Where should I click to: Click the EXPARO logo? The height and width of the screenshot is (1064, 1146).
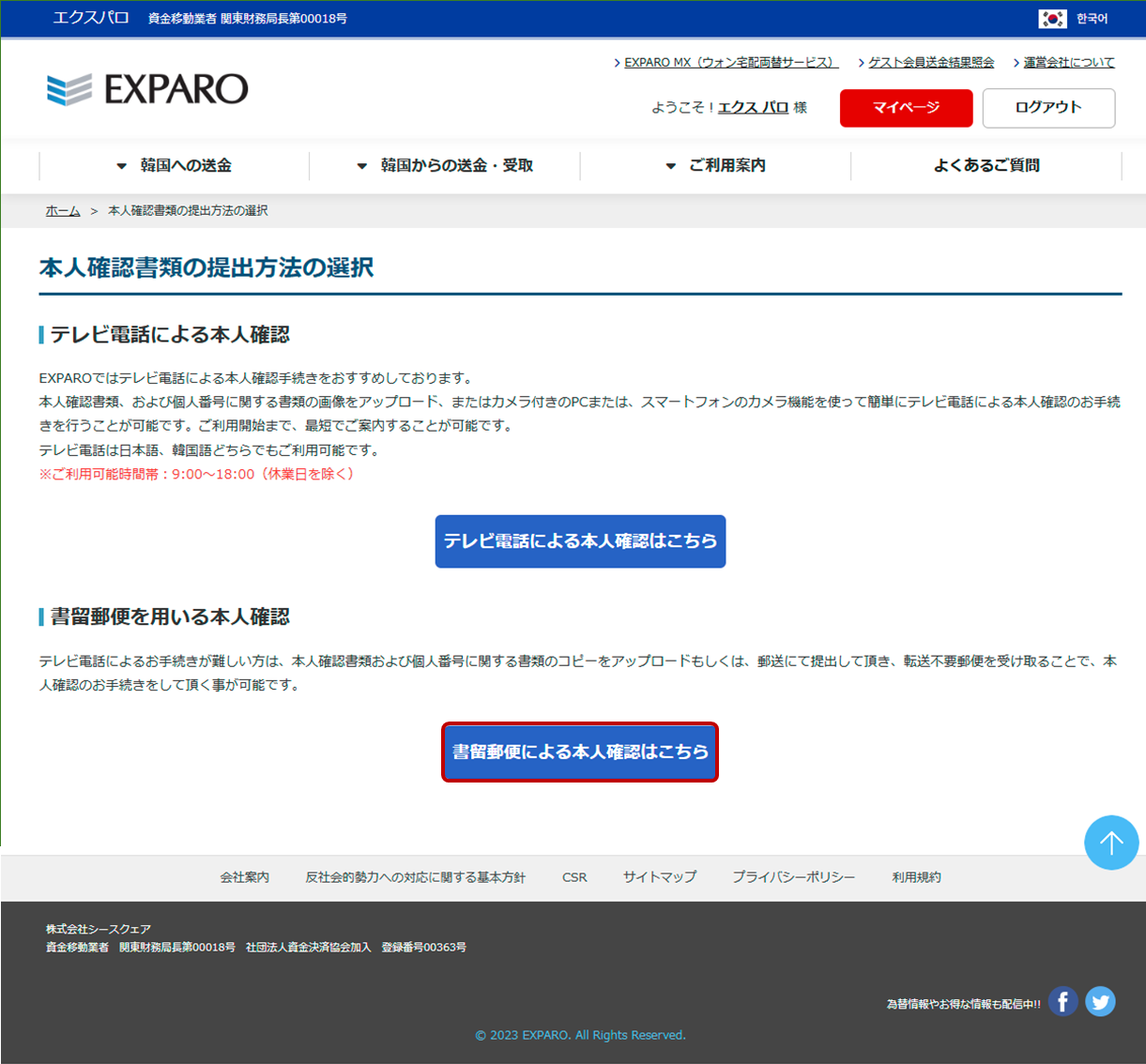point(147,89)
